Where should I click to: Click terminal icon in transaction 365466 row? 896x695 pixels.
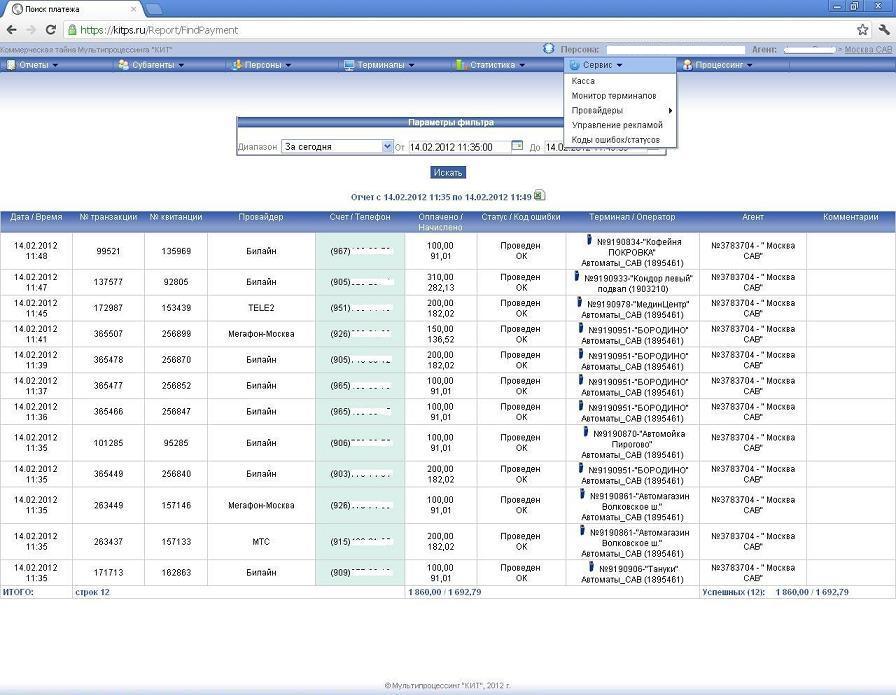click(581, 406)
